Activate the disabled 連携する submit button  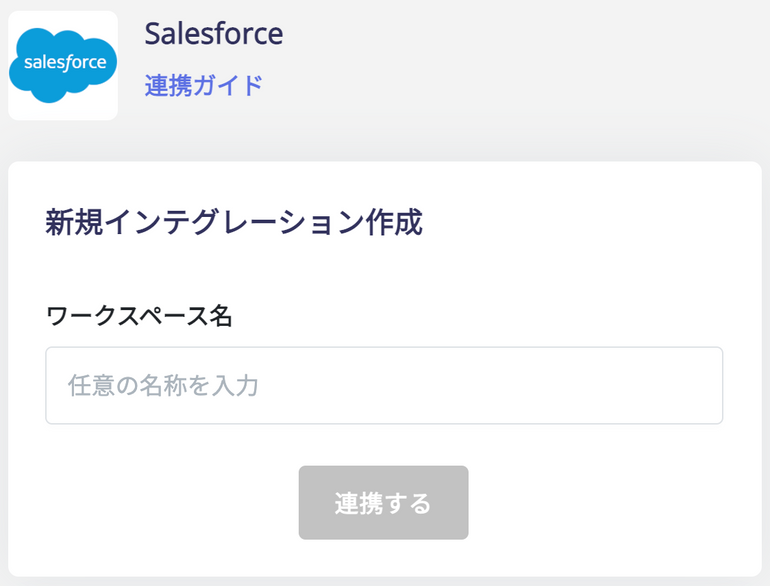[x=384, y=502]
